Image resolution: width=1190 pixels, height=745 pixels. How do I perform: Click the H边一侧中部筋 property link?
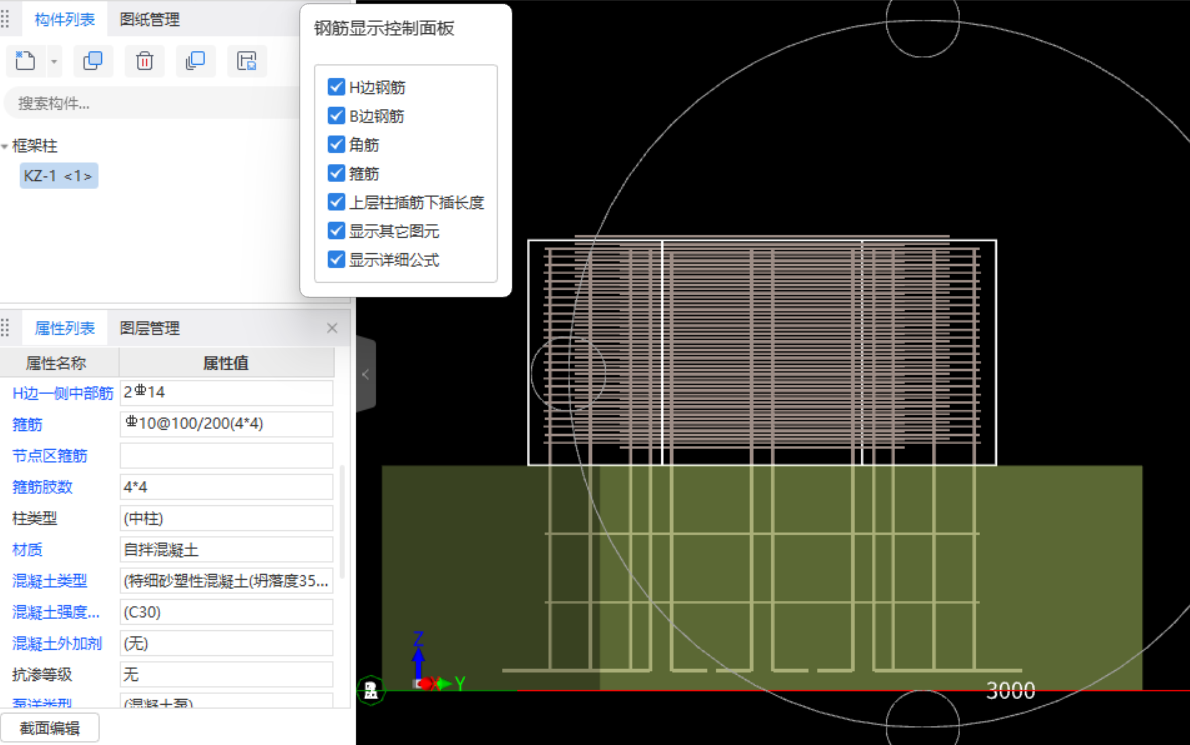click(x=62, y=393)
